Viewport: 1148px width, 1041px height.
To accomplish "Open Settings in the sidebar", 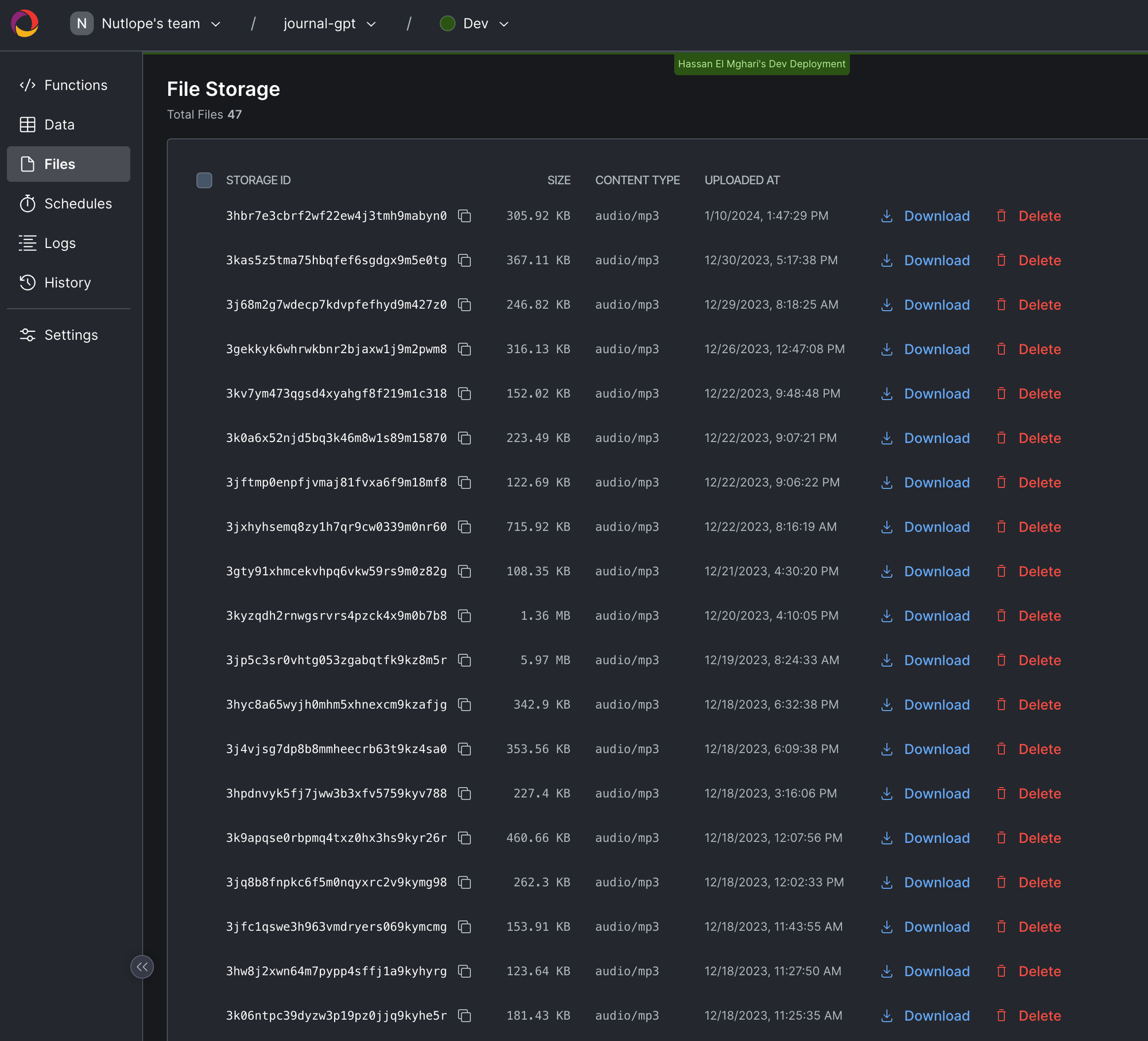I will (68, 335).
